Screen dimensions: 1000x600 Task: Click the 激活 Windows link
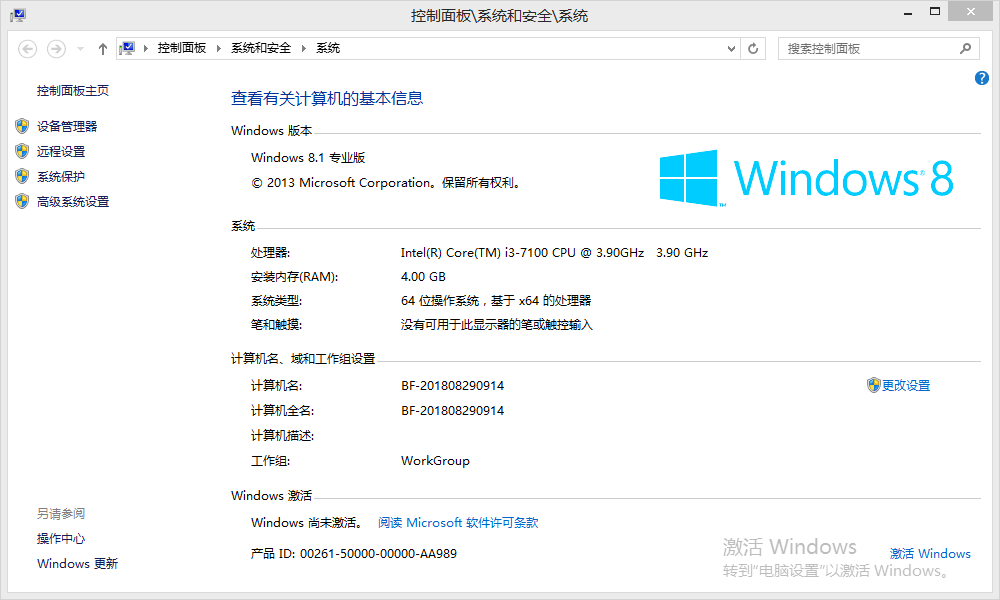(x=930, y=554)
